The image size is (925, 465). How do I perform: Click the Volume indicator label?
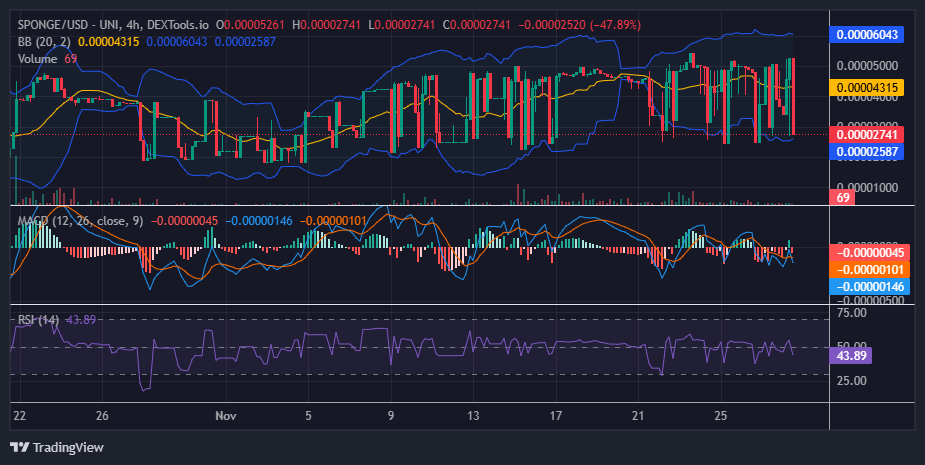point(37,58)
